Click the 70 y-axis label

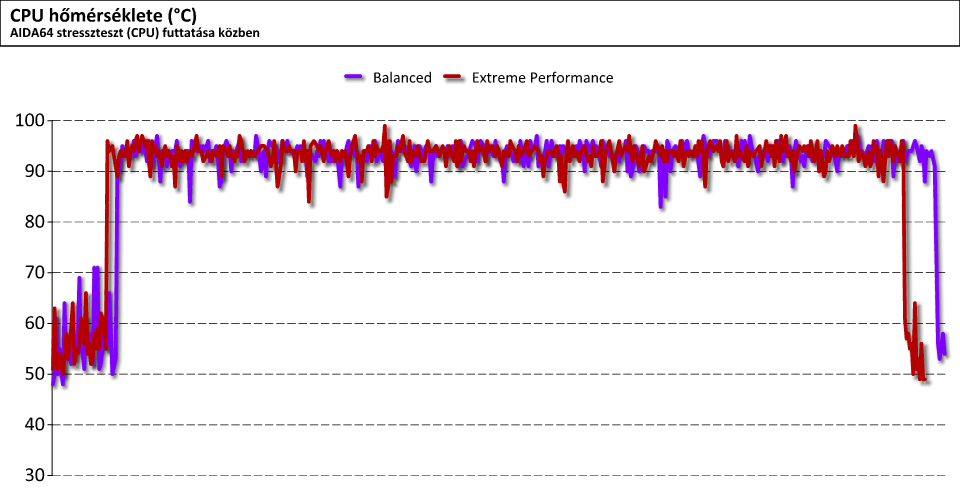[x=35, y=272]
